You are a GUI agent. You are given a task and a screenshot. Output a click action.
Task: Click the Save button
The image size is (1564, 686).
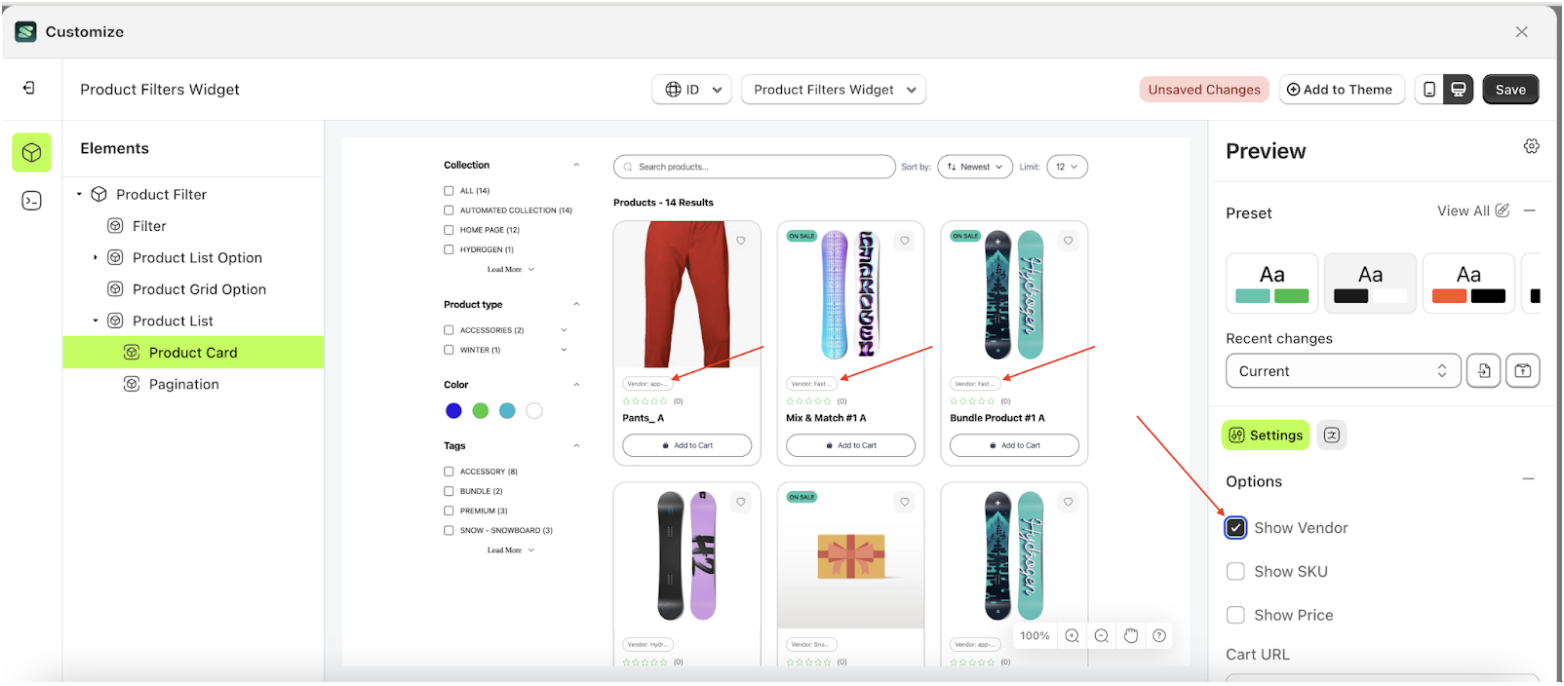[1510, 89]
